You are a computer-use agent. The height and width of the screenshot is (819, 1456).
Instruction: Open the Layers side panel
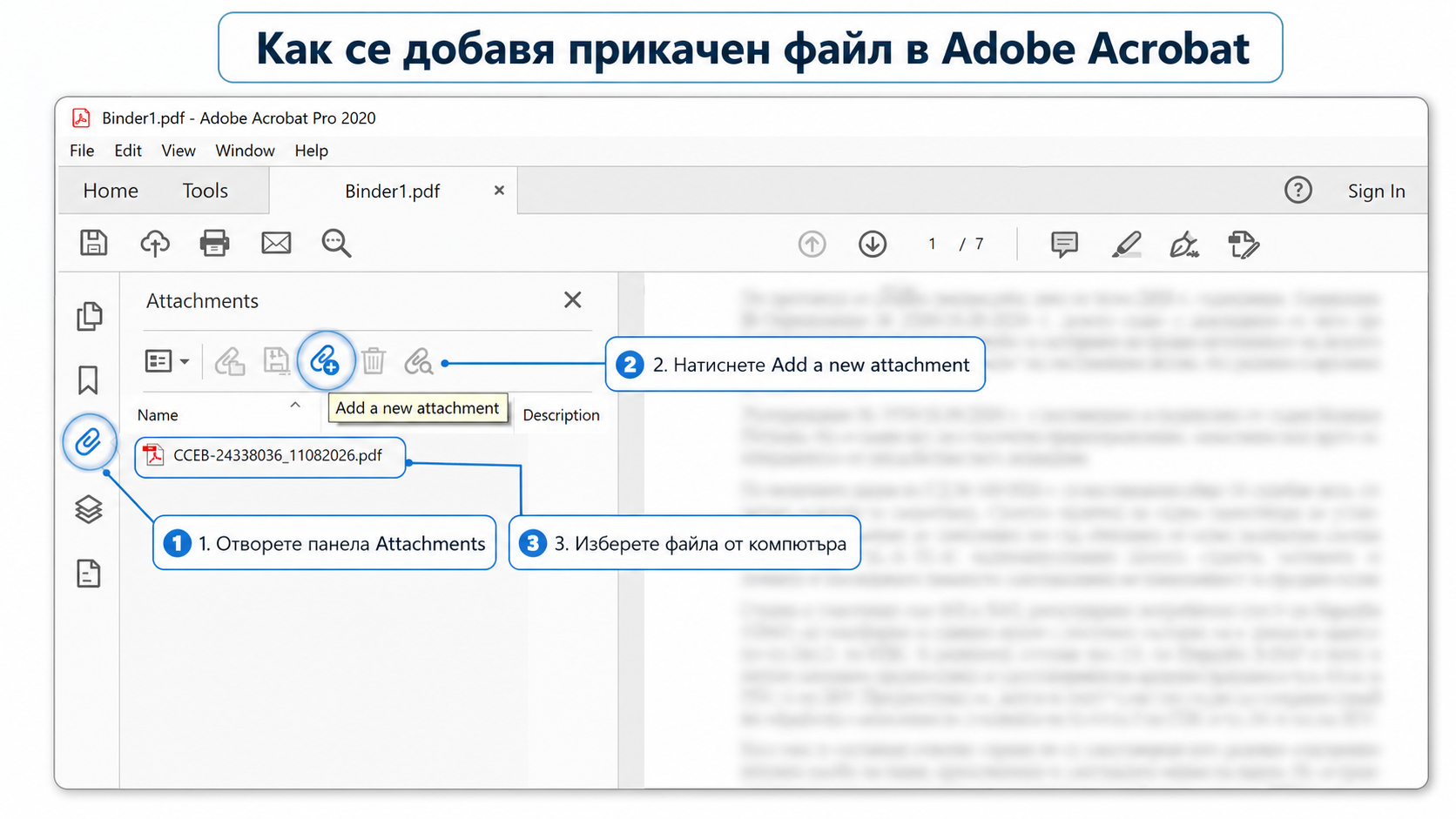88,509
